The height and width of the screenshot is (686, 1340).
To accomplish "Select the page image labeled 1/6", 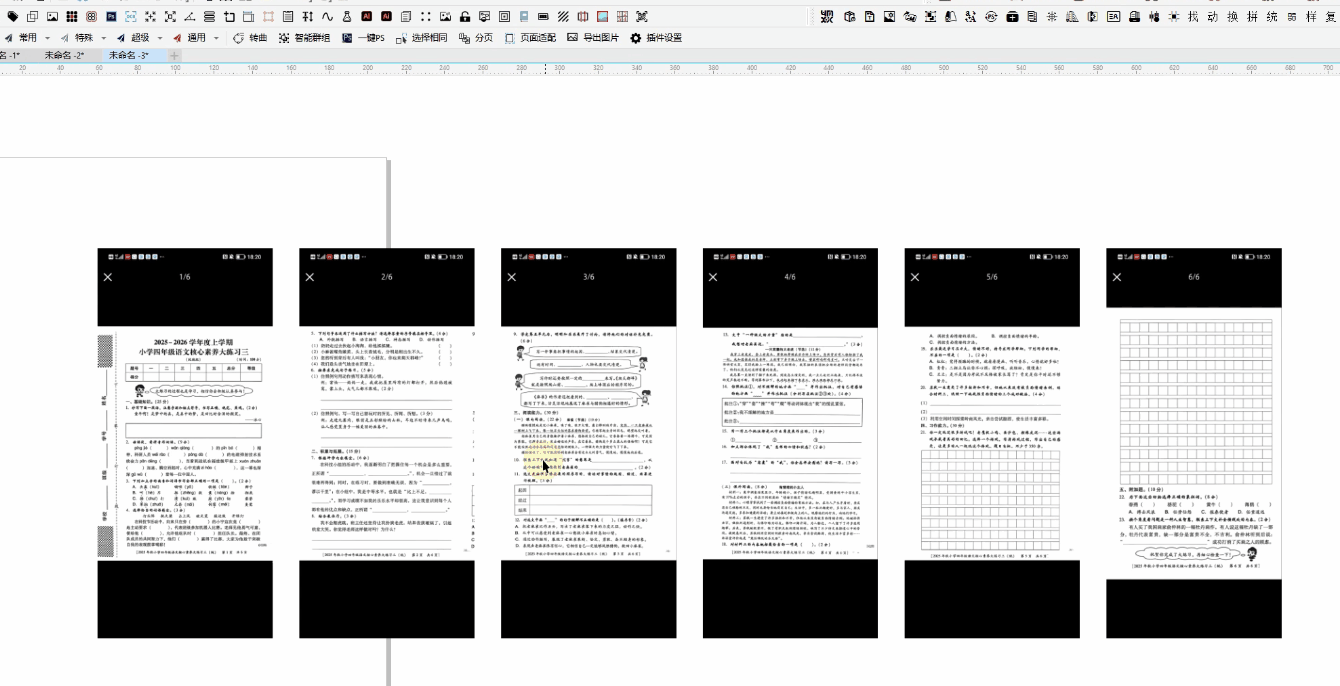I will 184,442.
